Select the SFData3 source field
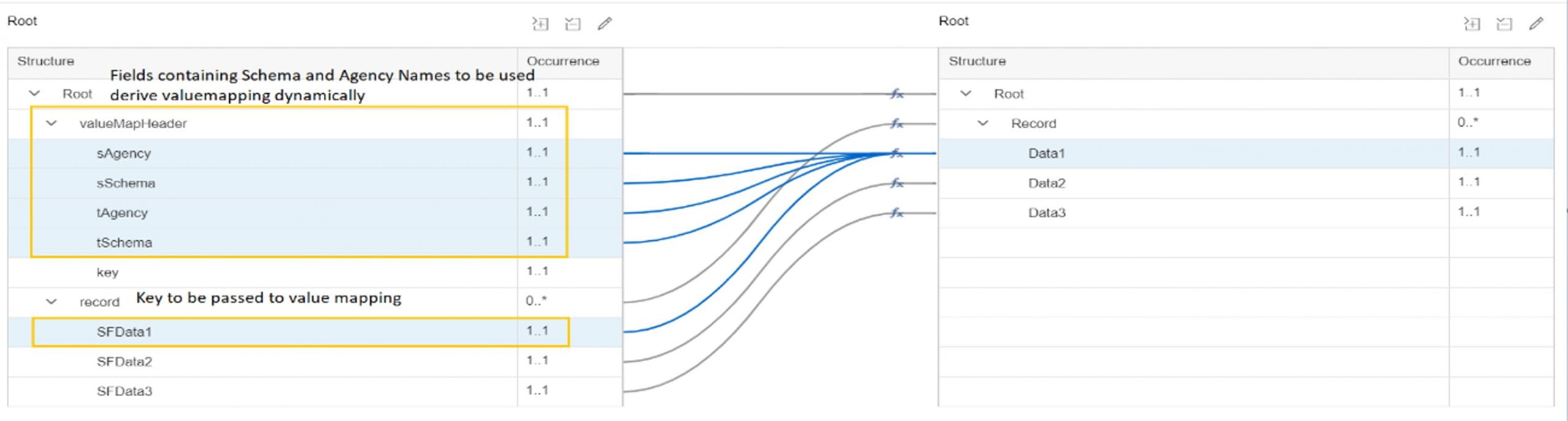Viewport: 1568px width, 421px height. tap(315, 391)
